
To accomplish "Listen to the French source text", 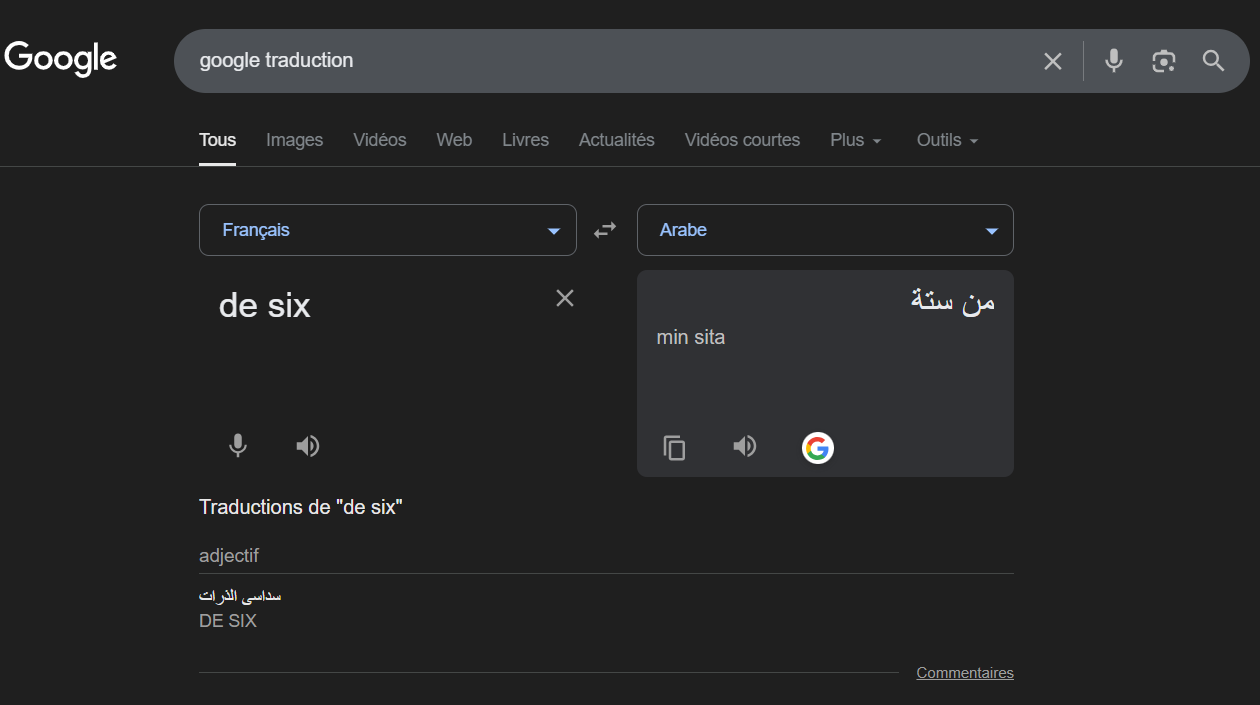I will click(x=308, y=446).
